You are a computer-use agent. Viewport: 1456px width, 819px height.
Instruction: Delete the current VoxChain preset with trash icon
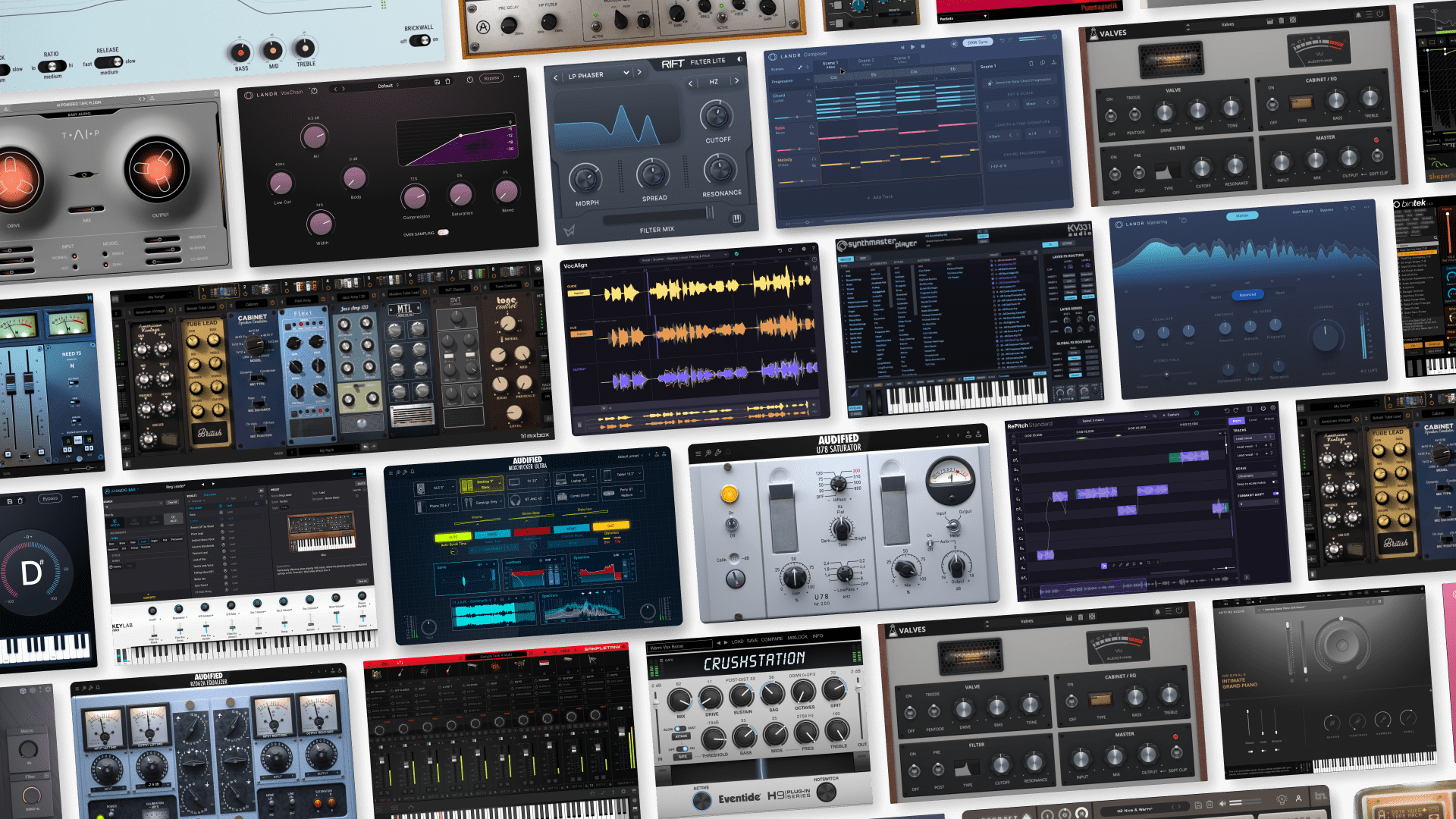coord(447,81)
